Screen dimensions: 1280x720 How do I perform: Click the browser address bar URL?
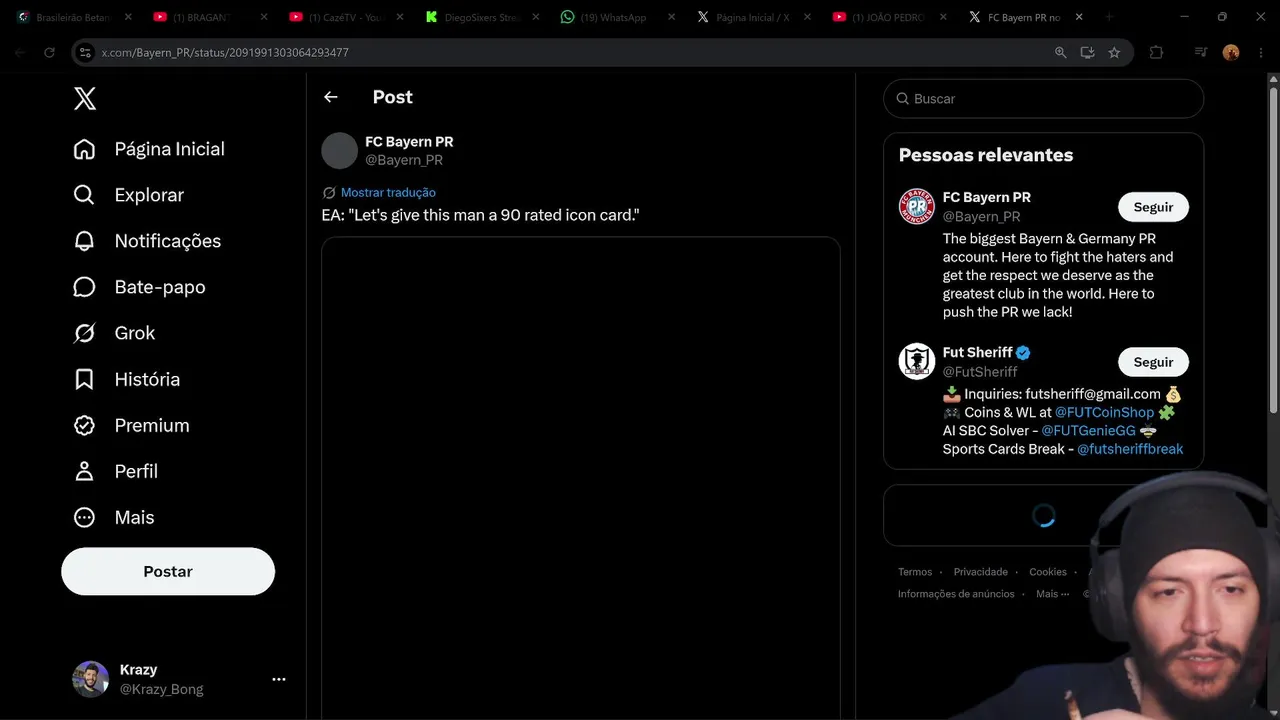click(x=225, y=52)
